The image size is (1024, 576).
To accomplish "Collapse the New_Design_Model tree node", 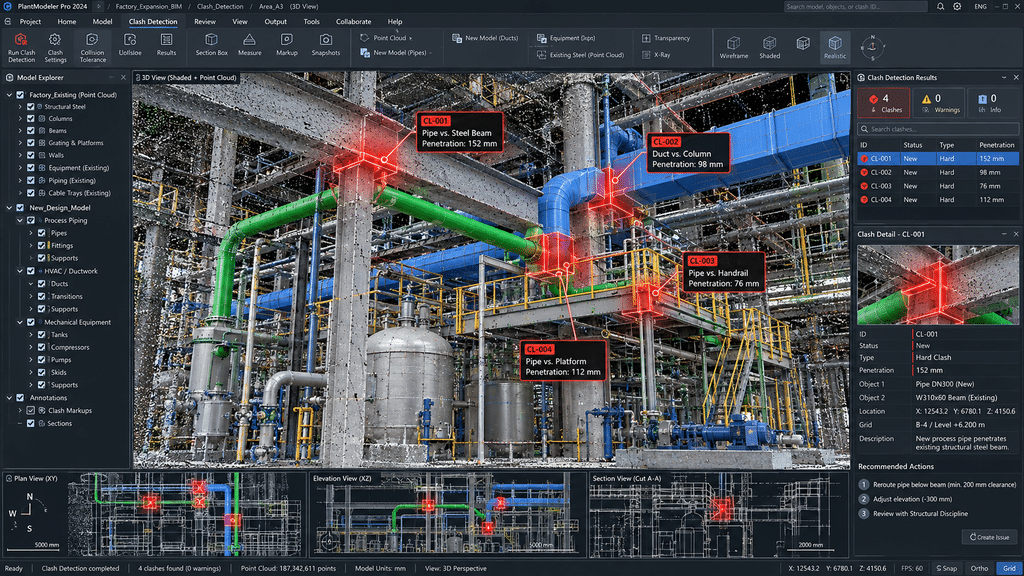I will pos(9,208).
